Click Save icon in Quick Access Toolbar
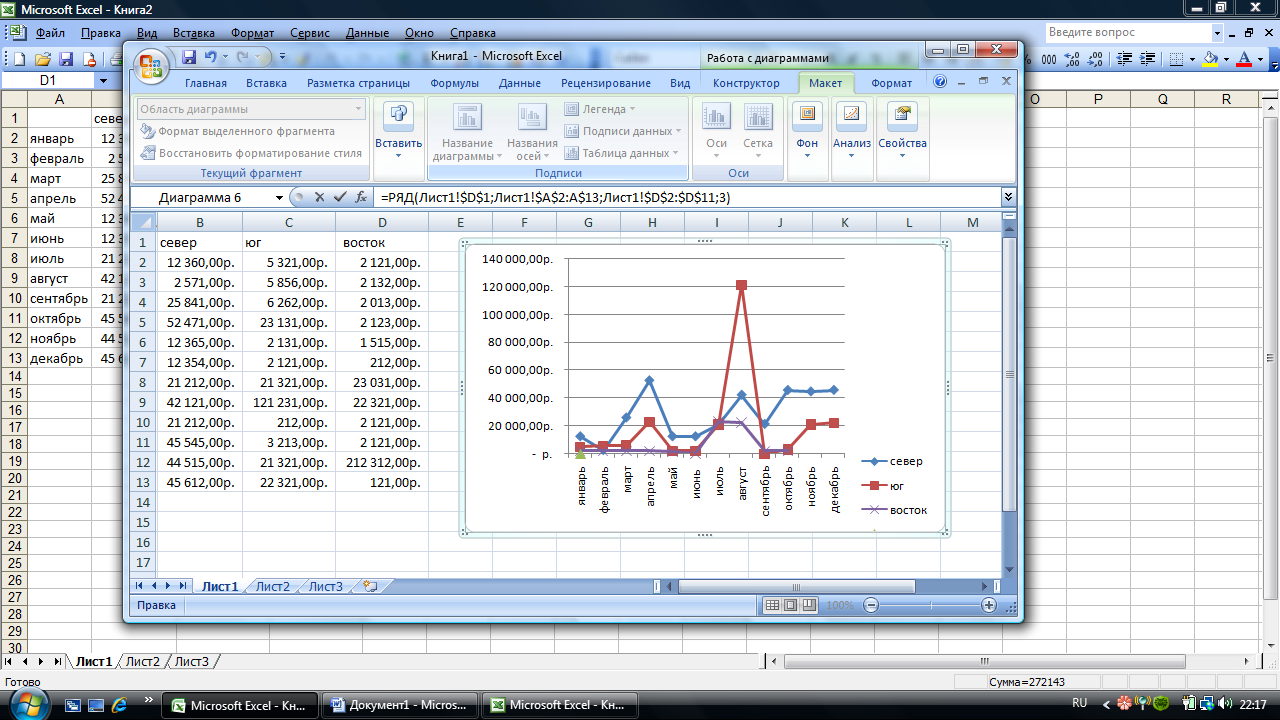Viewport: 1280px width, 720px height. pos(189,57)
